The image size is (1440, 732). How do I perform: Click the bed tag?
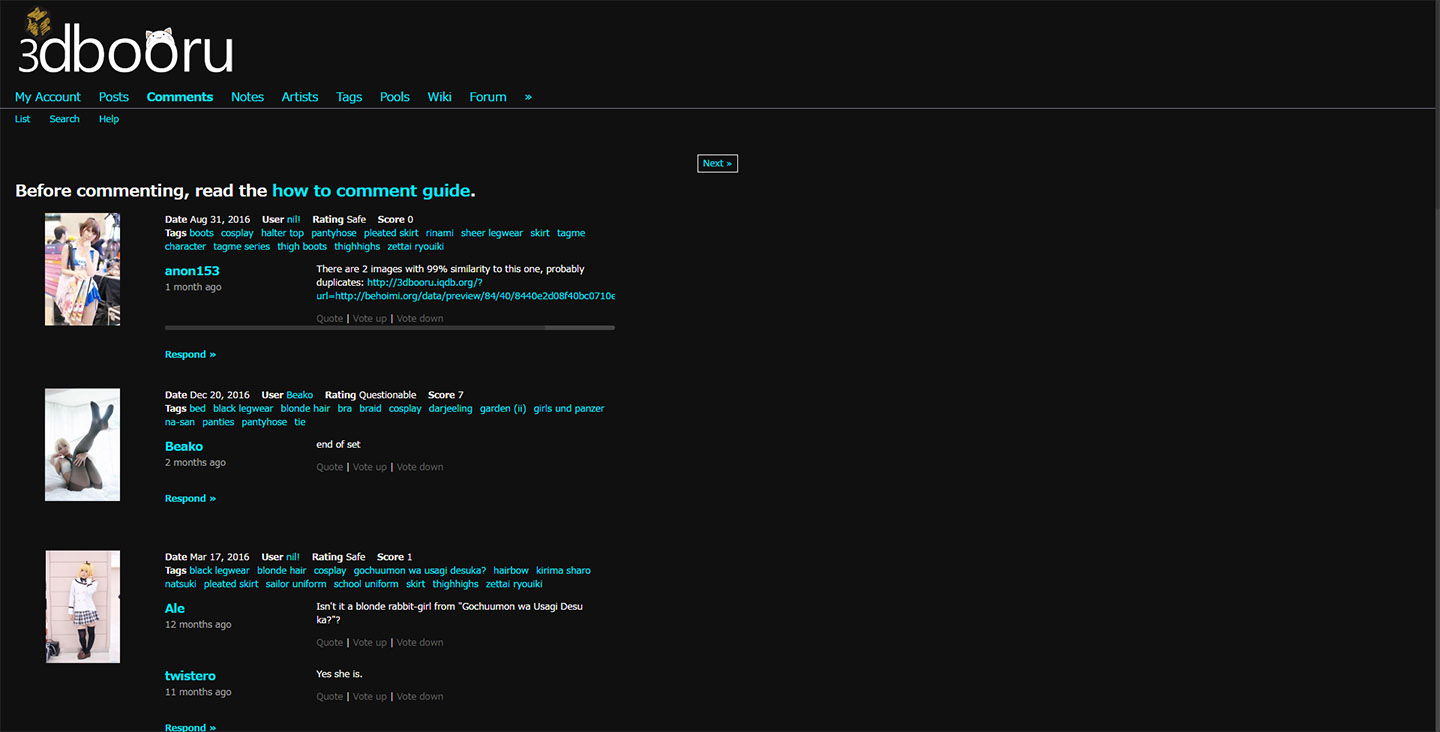(x=198, y=409)
